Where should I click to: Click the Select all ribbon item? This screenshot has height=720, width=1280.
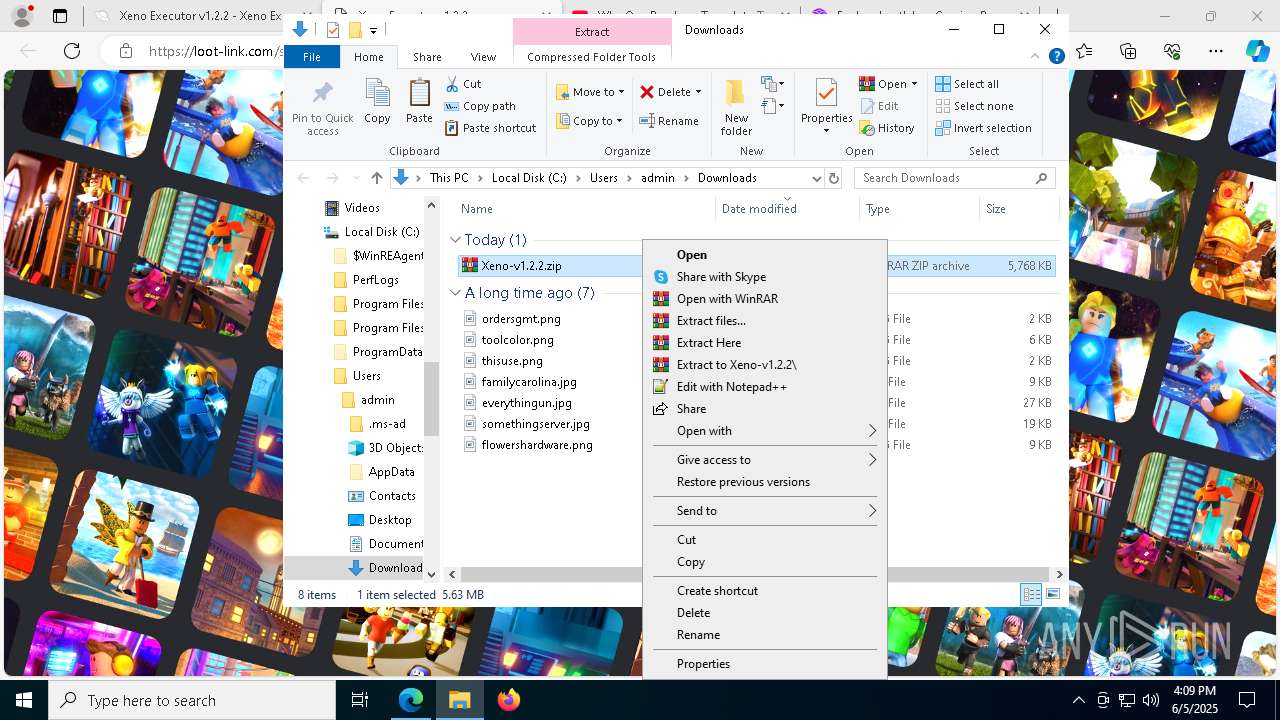967,84
